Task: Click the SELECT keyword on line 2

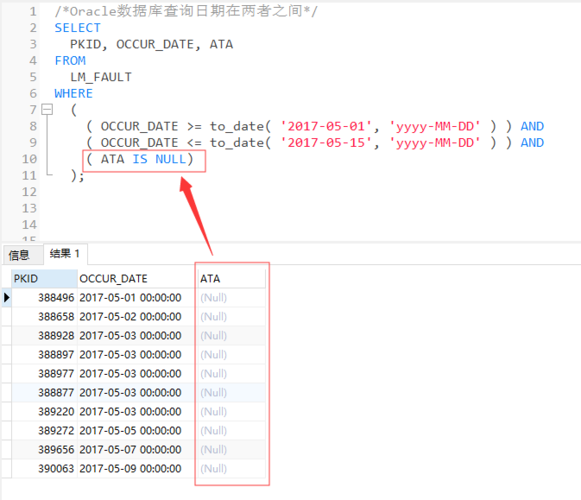Action: pyautogui.click(x=77, y=28)
